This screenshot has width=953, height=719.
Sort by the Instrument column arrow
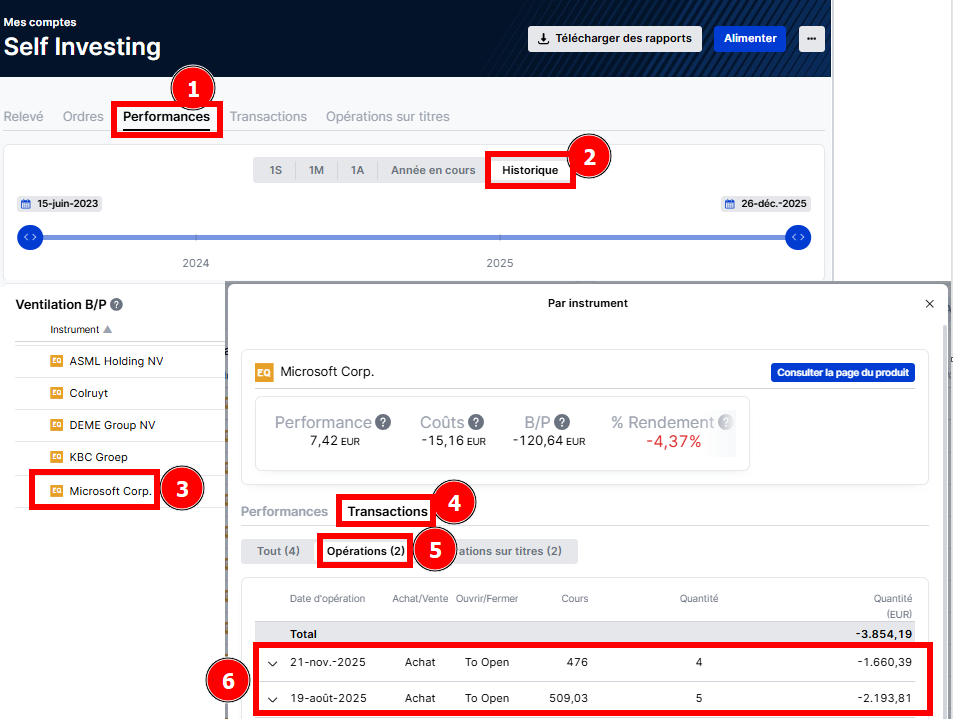(108, 330)
